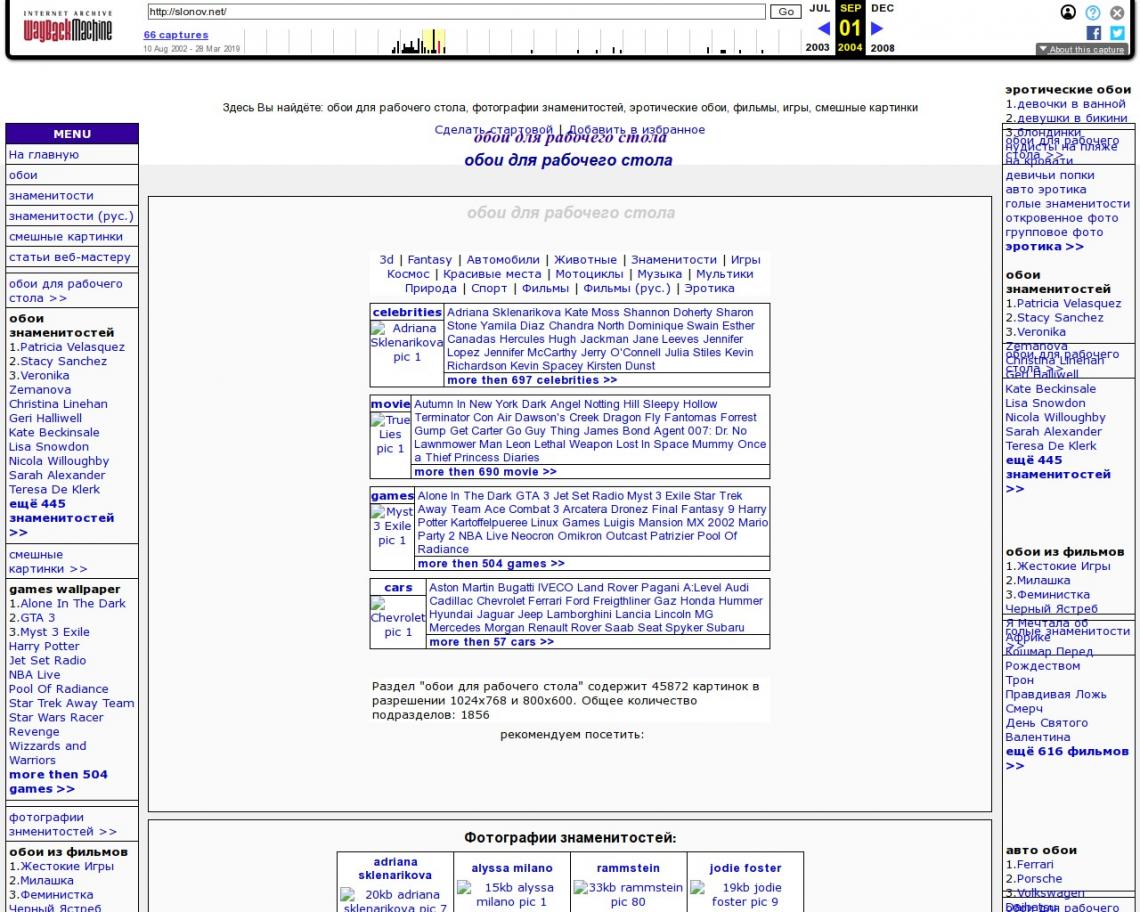Open 'Фильмы (рус.)' category

[627, 288]
